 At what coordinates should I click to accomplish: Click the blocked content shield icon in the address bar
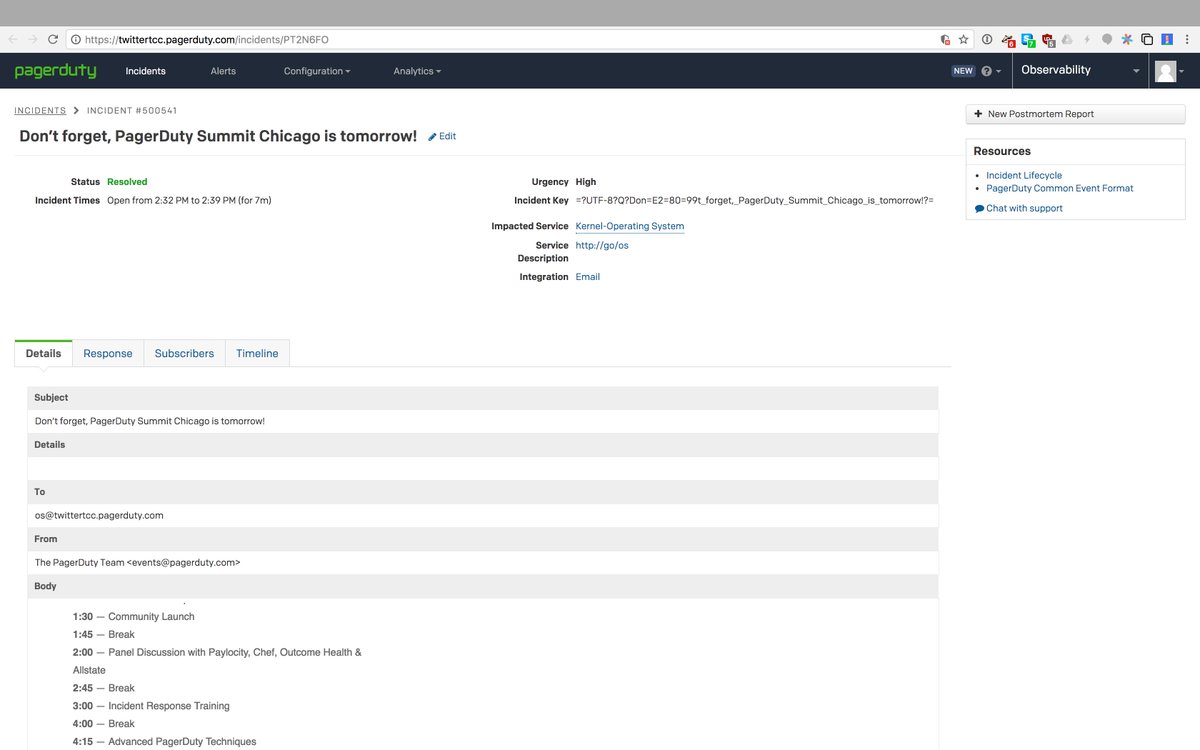click(945, 40)
